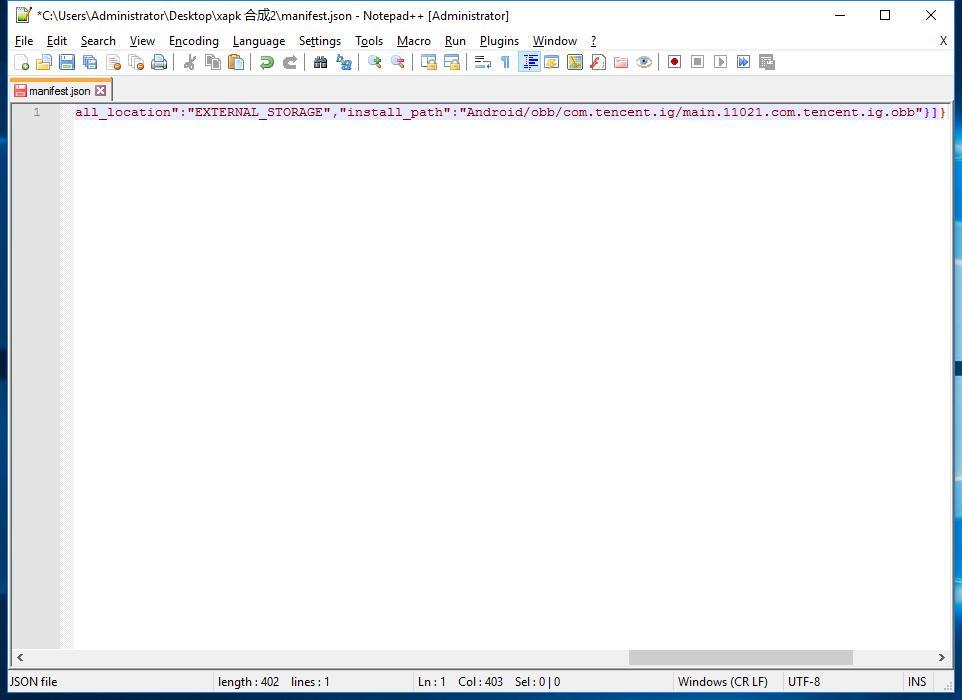The image size is (962, 700).
Task: Close the manifest.json tab with its X
Action: [x=101, y=91]
